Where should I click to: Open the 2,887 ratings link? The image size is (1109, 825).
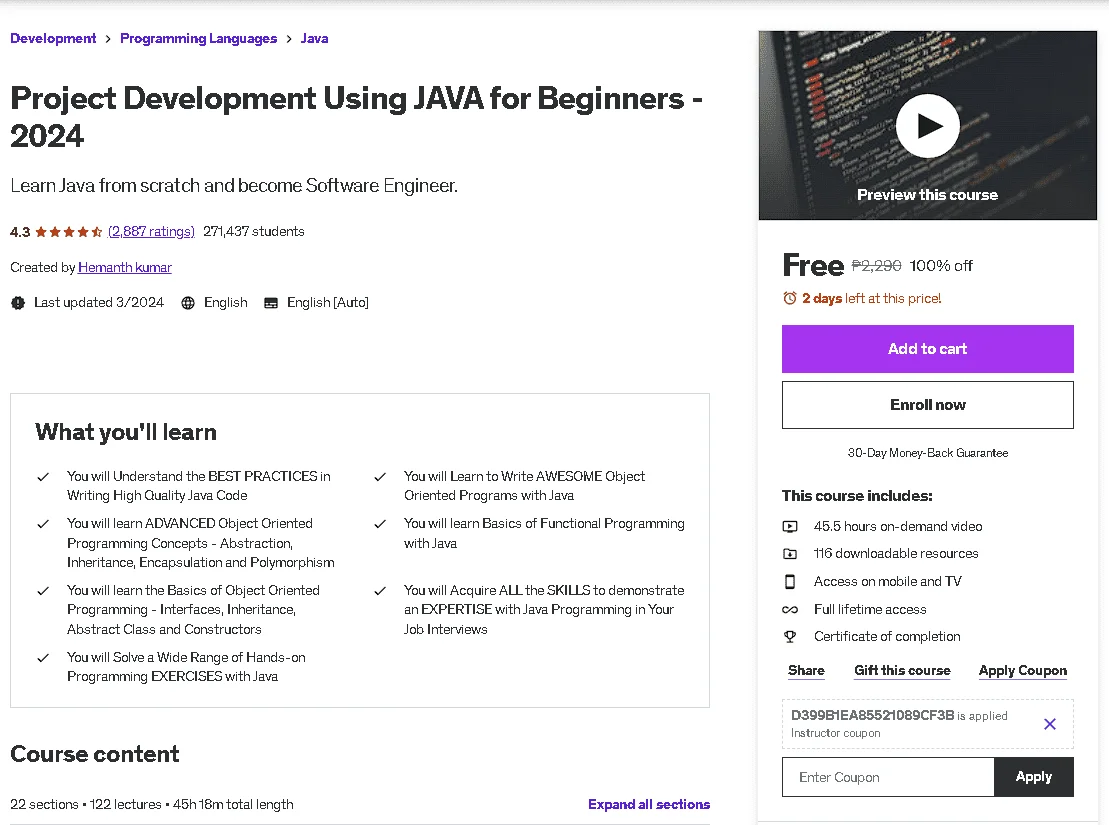click(x=151, y=231)
